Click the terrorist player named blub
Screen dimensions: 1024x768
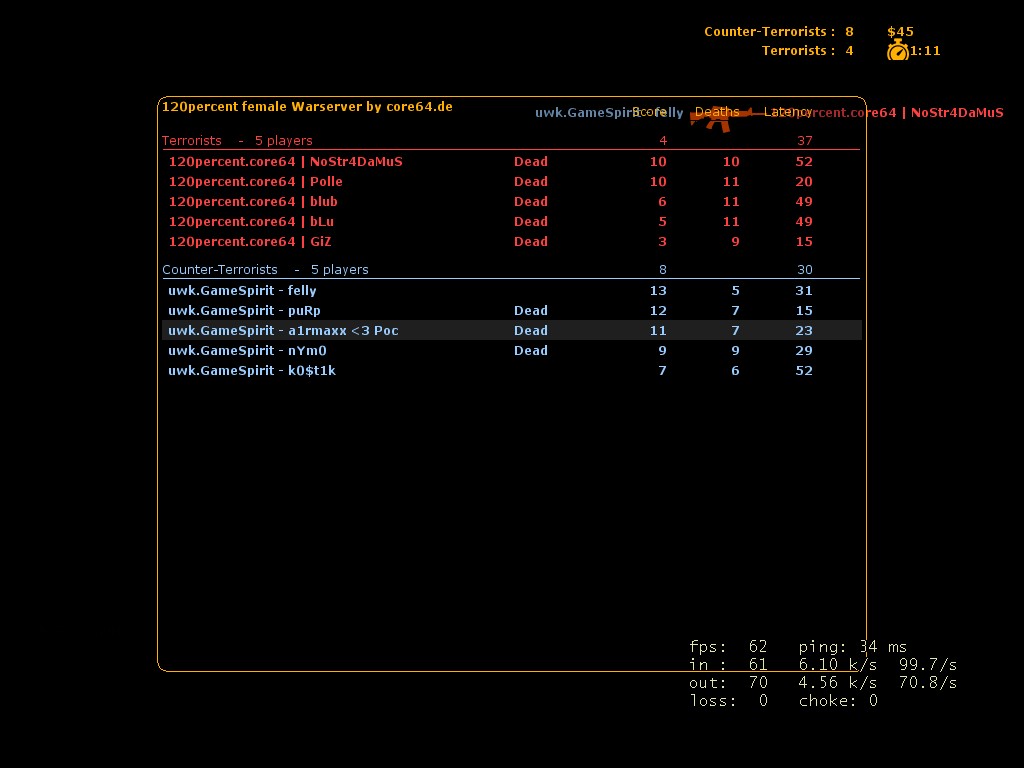[252, 201]
